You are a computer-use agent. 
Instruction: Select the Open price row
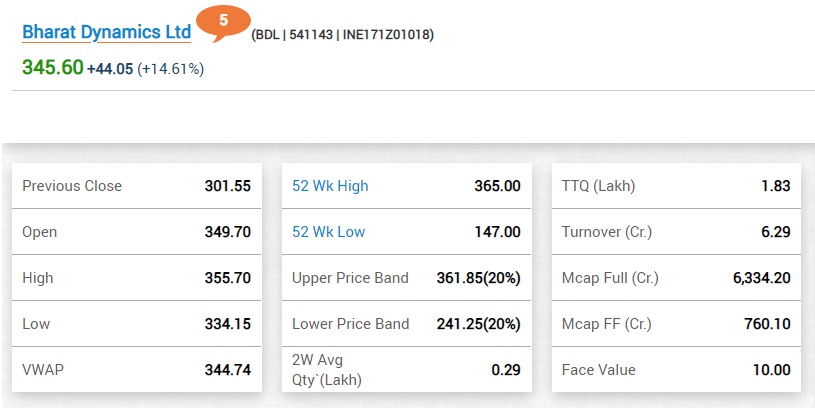tap(136, 232)
